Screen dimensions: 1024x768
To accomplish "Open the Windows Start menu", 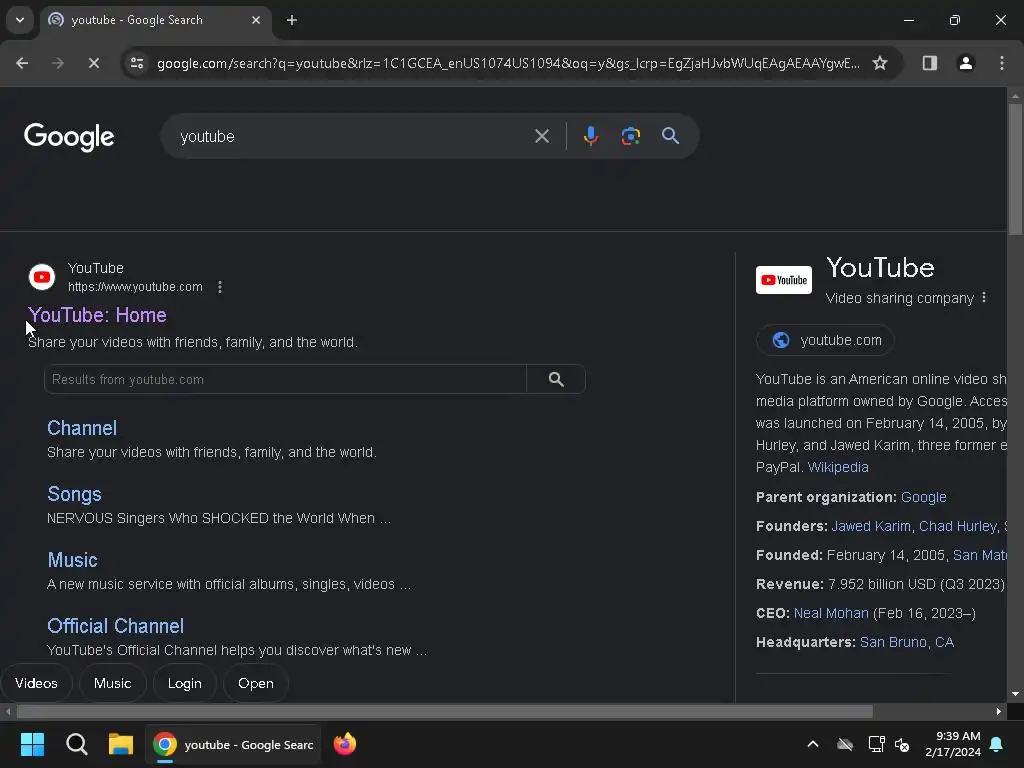I will pyautogui.click(x=32, y=744).
